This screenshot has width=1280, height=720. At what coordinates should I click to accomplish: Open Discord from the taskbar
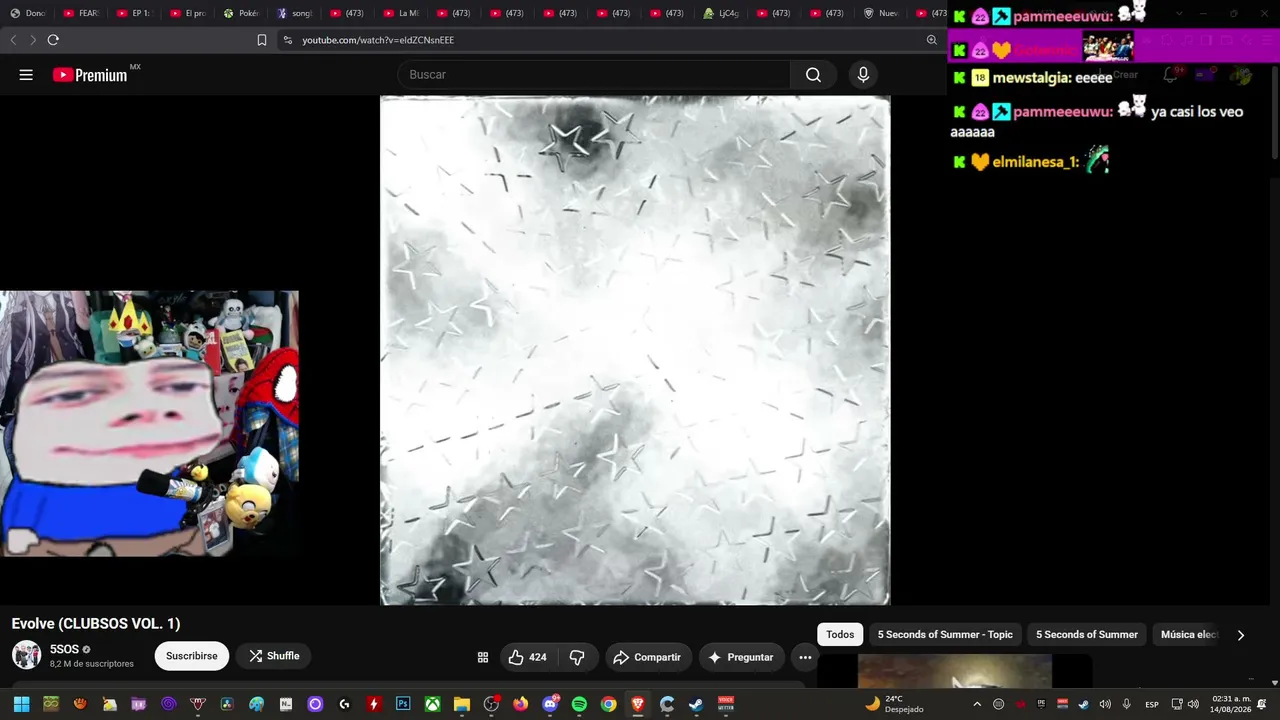pyautogui.click(x=549, y=704)
